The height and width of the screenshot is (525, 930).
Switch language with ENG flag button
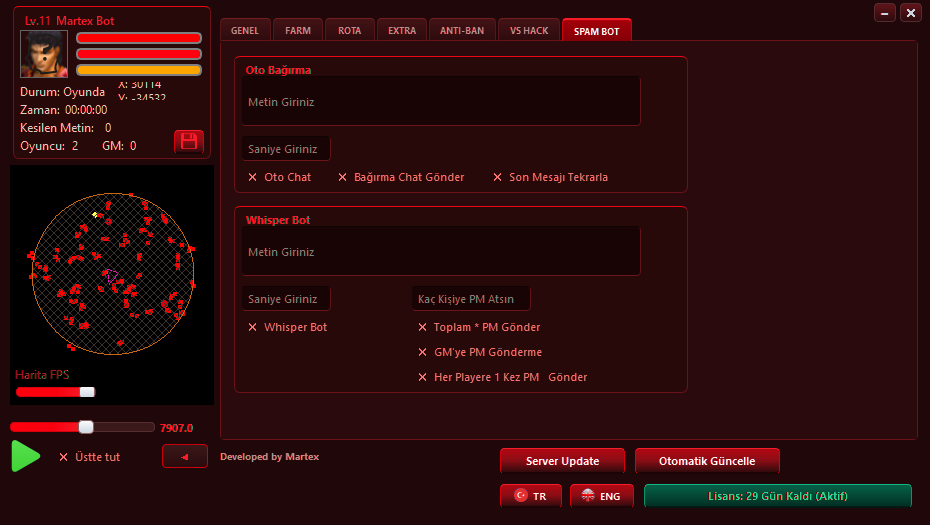[x=602, y=496]
